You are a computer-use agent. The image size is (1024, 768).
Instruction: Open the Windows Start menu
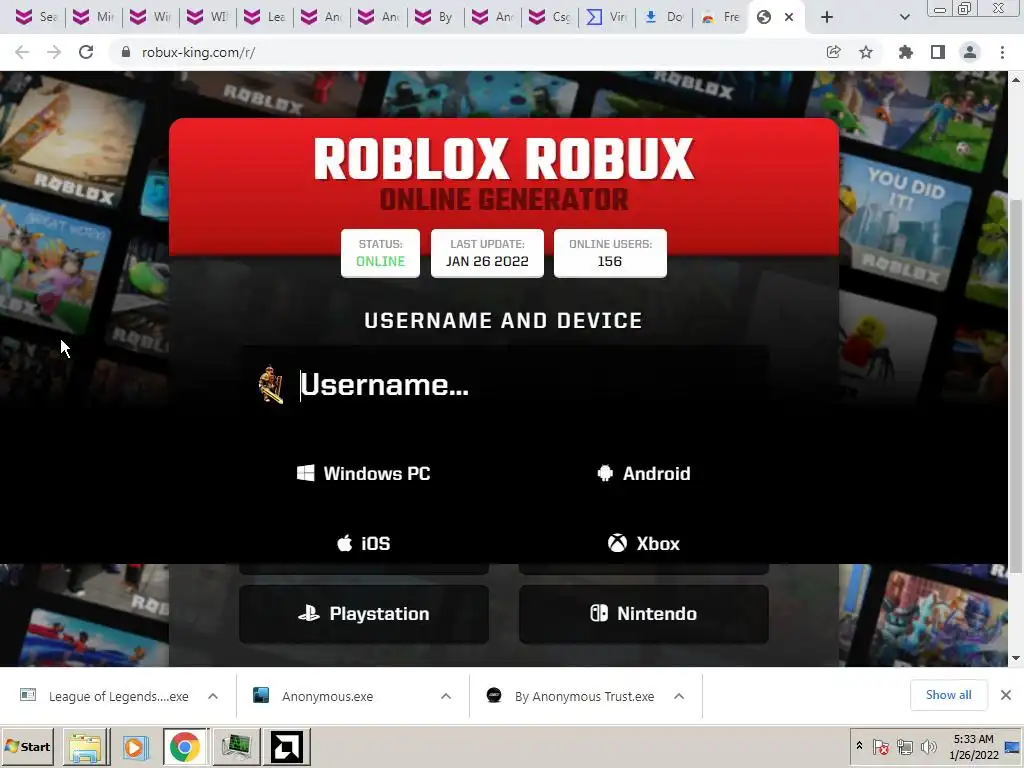28,746
